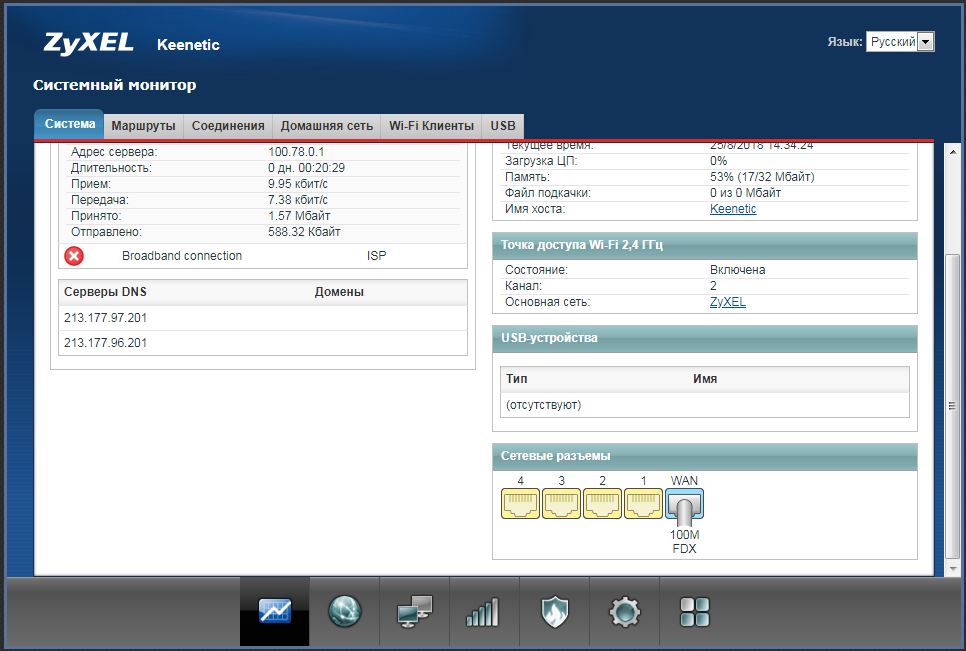This screenshot has width=966, height=651.
Task: Click the Системный монитор page title
Action: click(115, 85)
